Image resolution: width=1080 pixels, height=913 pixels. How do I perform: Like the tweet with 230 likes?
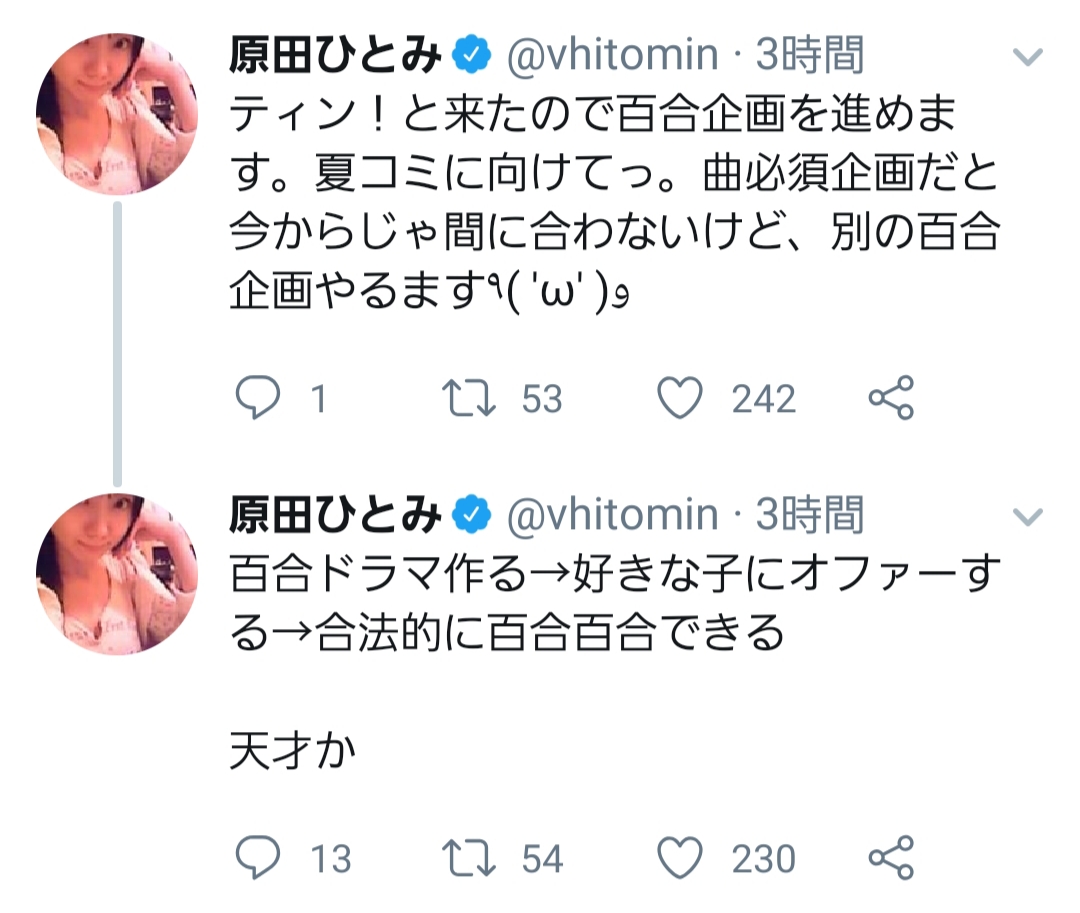[x=681, y=858]
